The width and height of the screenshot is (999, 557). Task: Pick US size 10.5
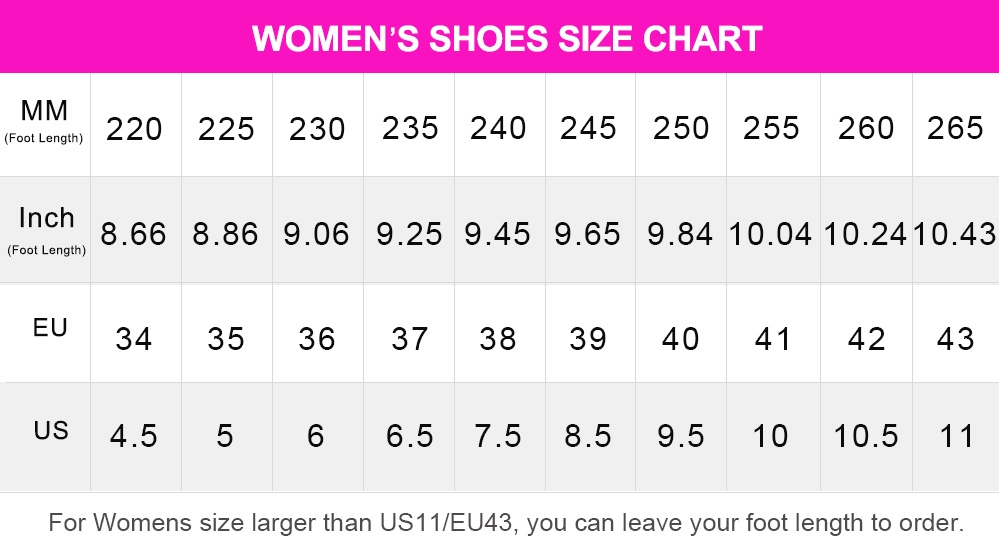click(x=866, y=437)
